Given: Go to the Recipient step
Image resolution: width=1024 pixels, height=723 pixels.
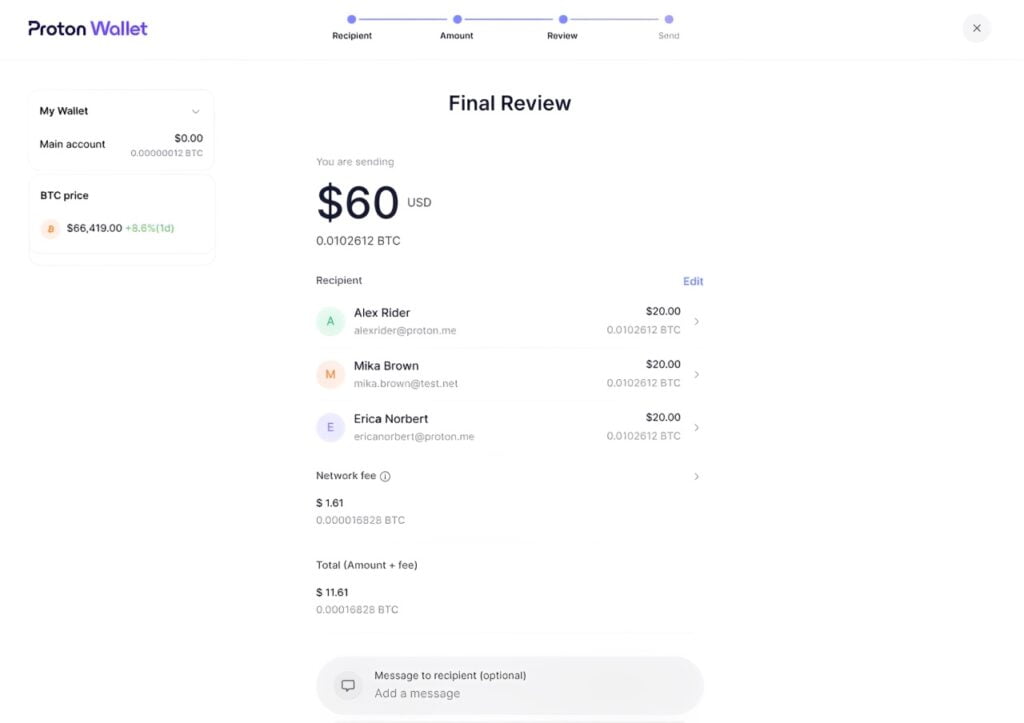Looking at the screenshot, I should coord(351,19).
